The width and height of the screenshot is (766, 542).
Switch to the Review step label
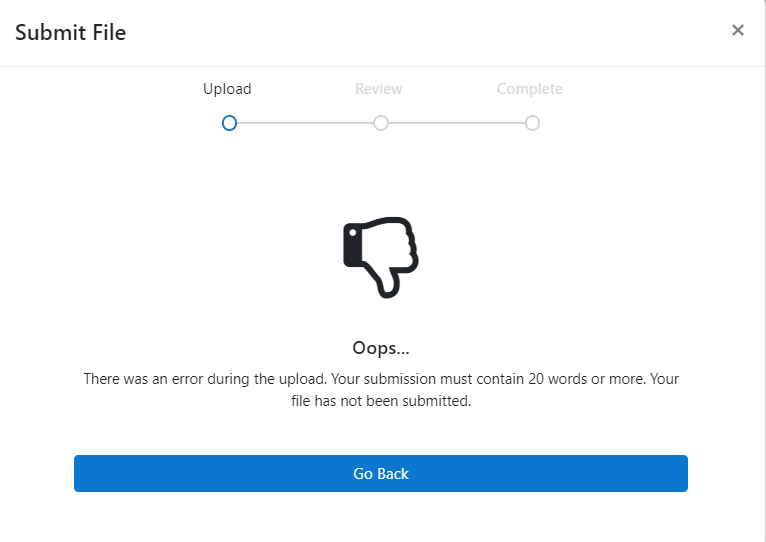(x=379, y=89)
